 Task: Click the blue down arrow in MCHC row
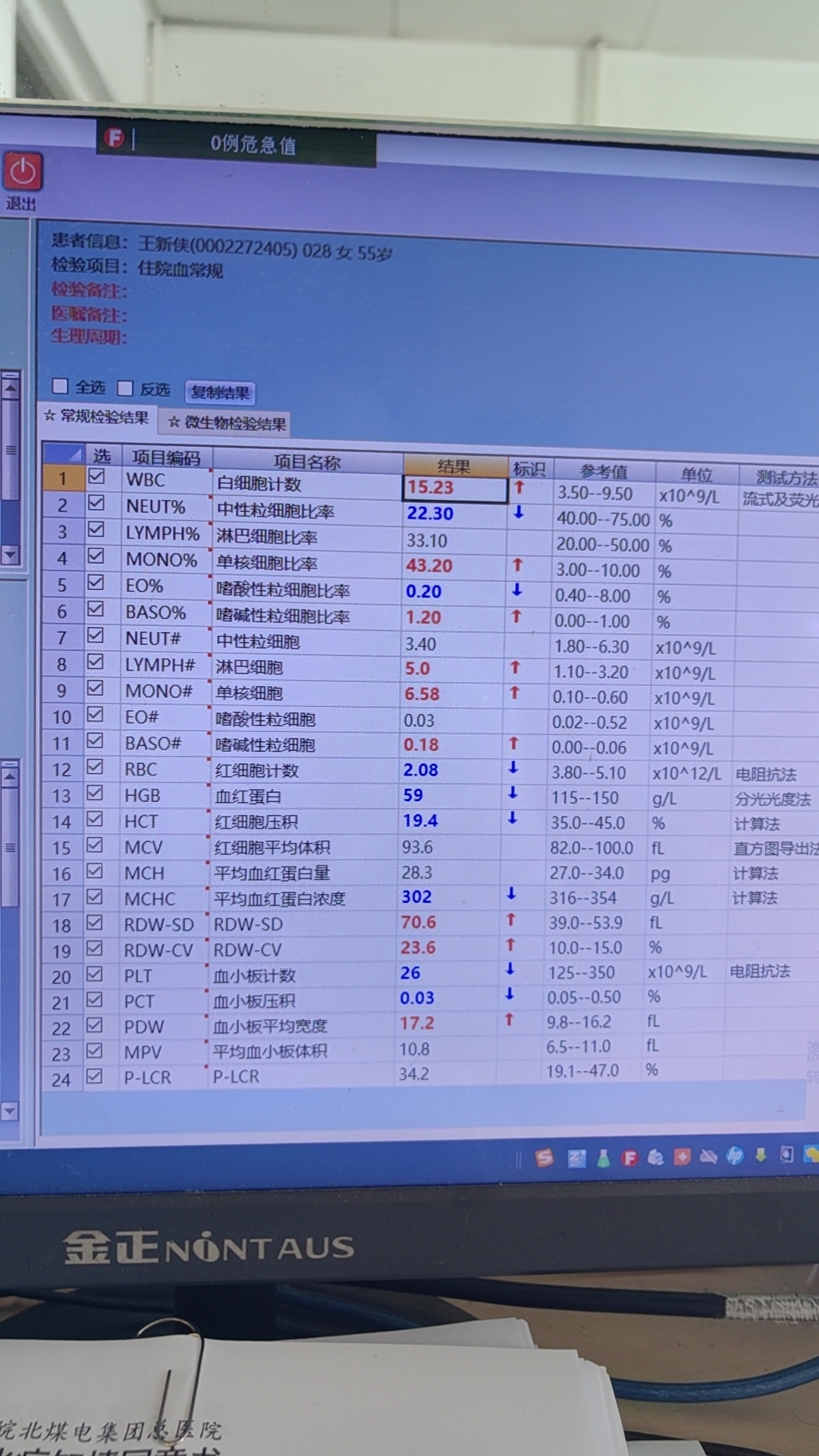click(512, 894)
